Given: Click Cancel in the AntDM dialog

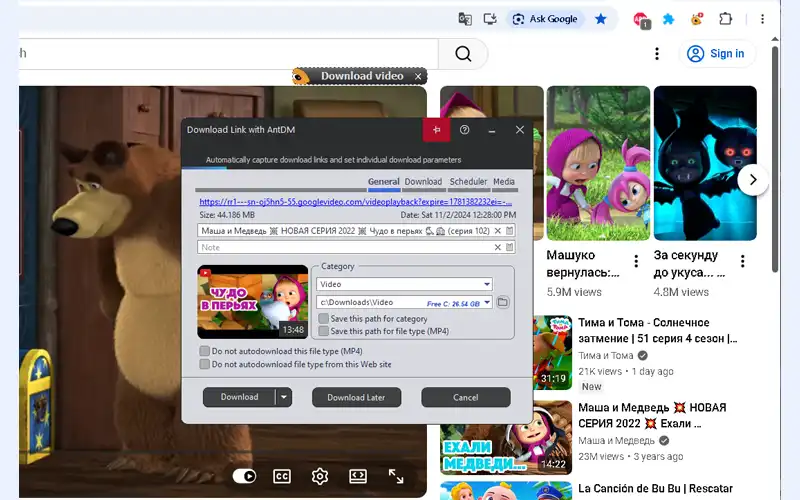Looking at the screenshot, I should (x=465, y=397).
